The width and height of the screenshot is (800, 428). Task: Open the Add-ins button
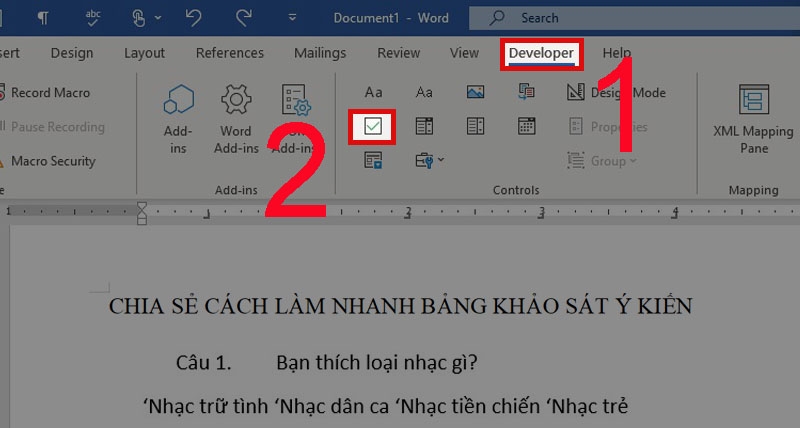pos(178,119)
